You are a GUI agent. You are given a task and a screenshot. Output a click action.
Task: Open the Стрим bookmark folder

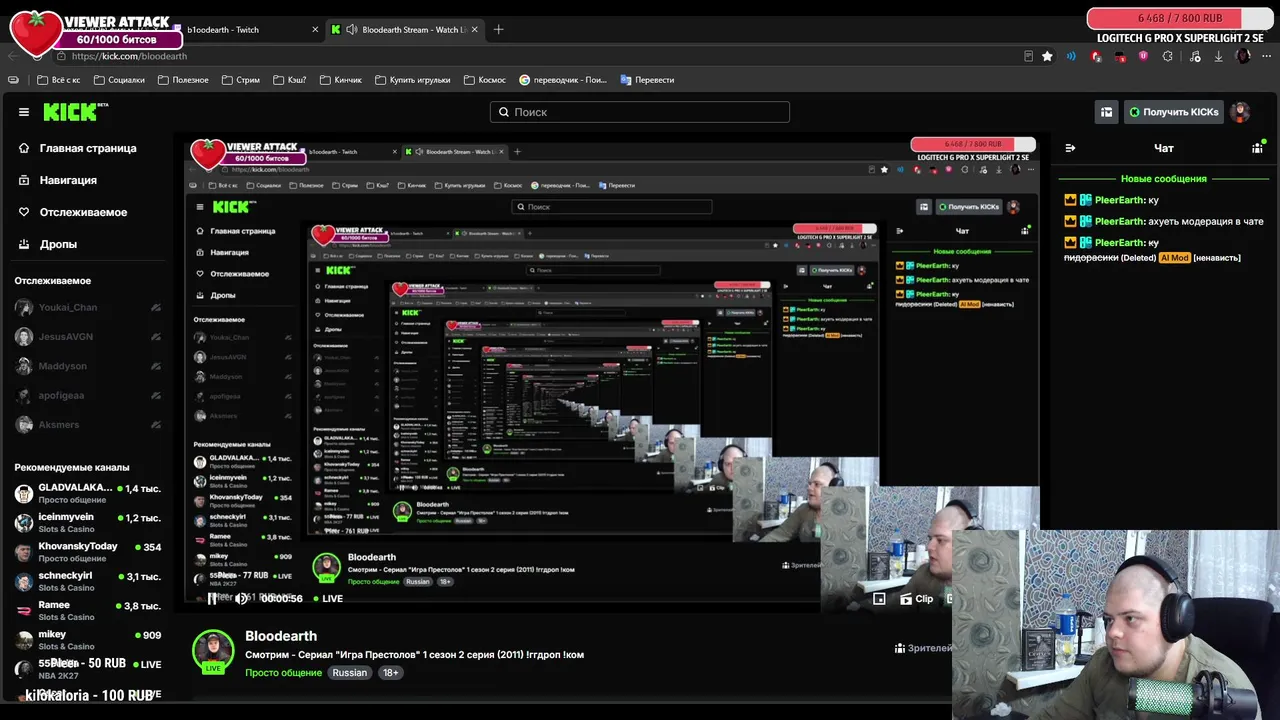[x=240, y=80]
